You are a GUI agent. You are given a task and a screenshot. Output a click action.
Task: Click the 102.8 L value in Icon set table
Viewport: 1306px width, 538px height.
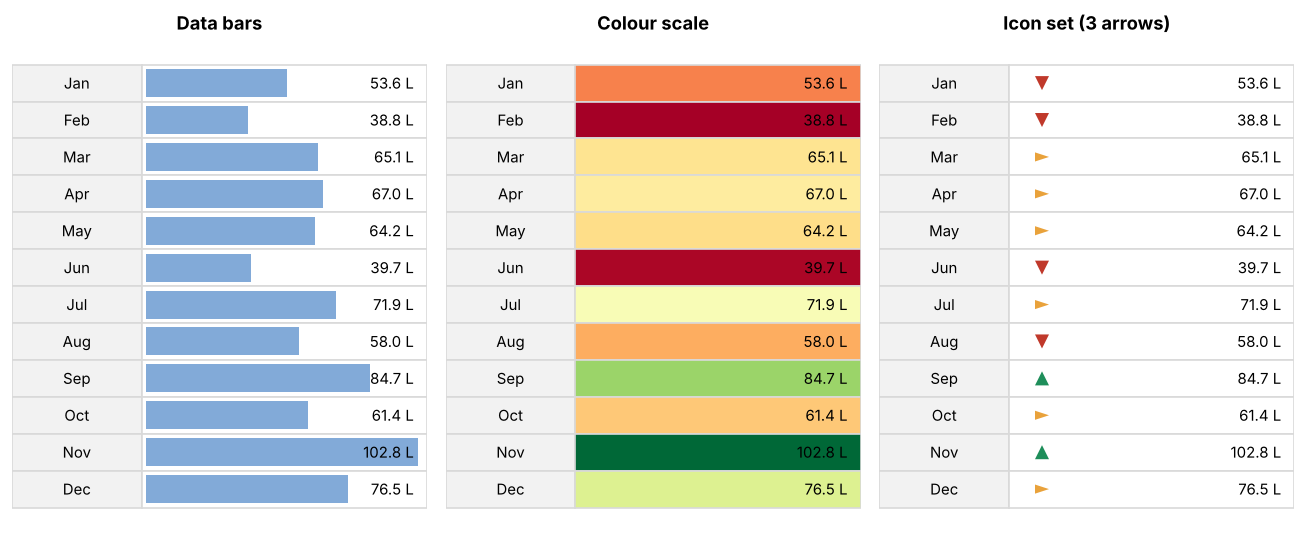click(1255, 452)
